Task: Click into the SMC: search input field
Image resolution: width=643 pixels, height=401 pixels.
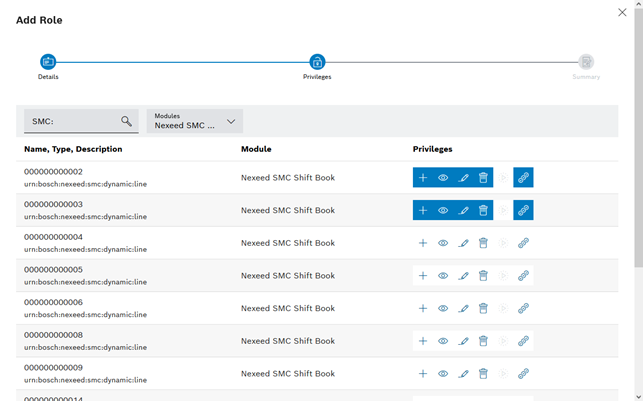Action: tap(72, 121)
